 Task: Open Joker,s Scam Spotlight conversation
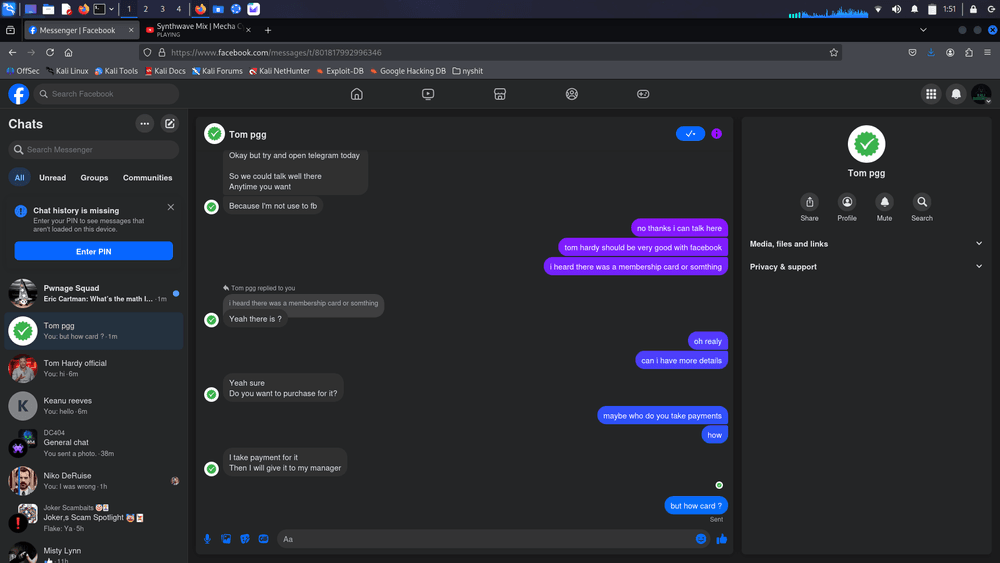(x=94, y=518)
